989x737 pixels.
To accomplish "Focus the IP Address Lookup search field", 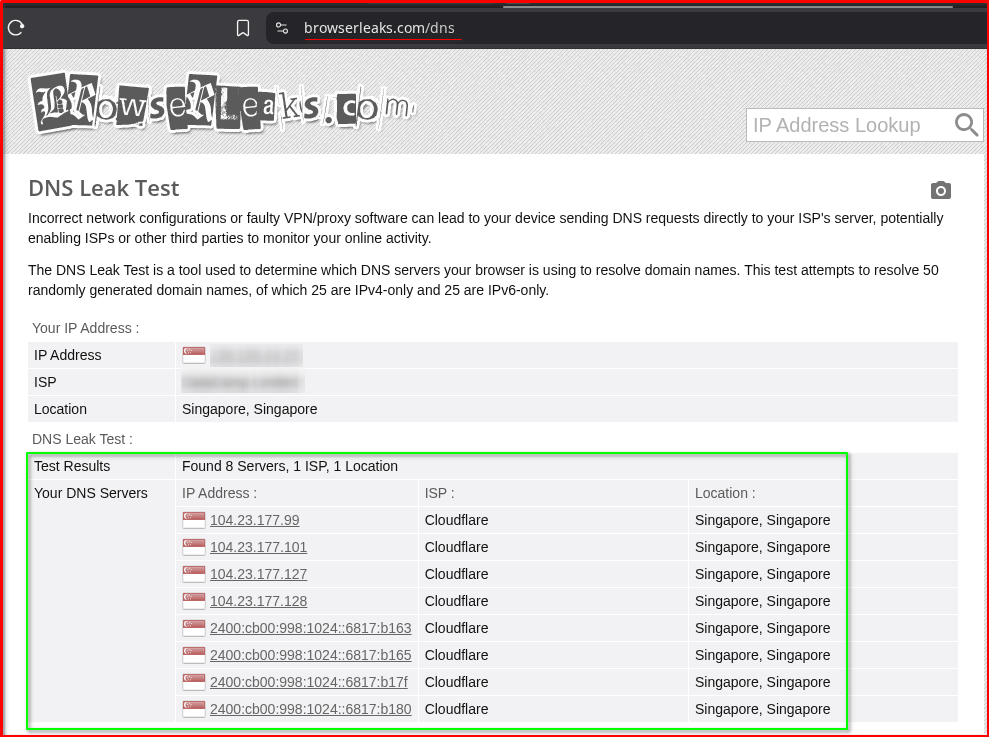I will pyautogui.click(x=848, y=125).
